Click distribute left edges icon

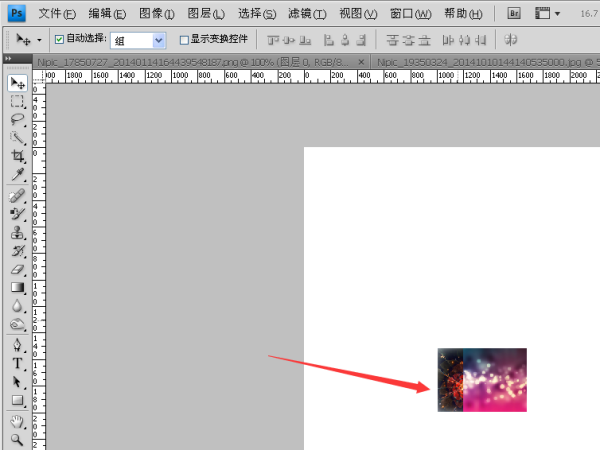point(448,40)
